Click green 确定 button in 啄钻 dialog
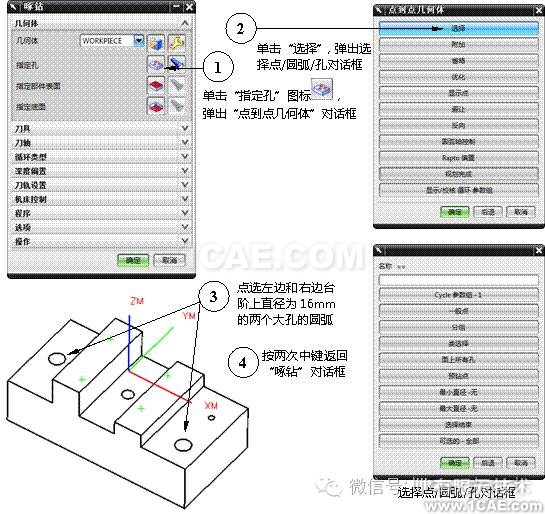 point(133,260)
